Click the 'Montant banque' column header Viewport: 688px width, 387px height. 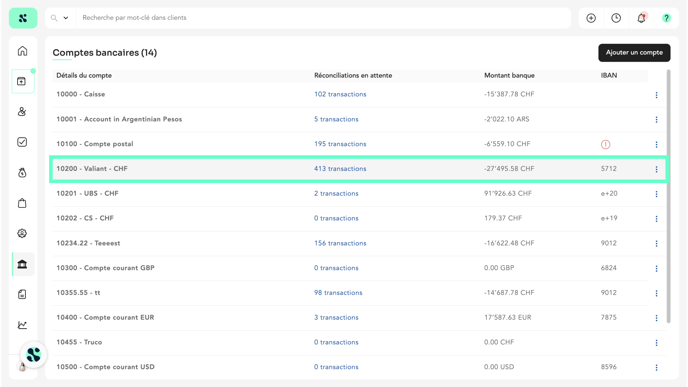[509, 75]
